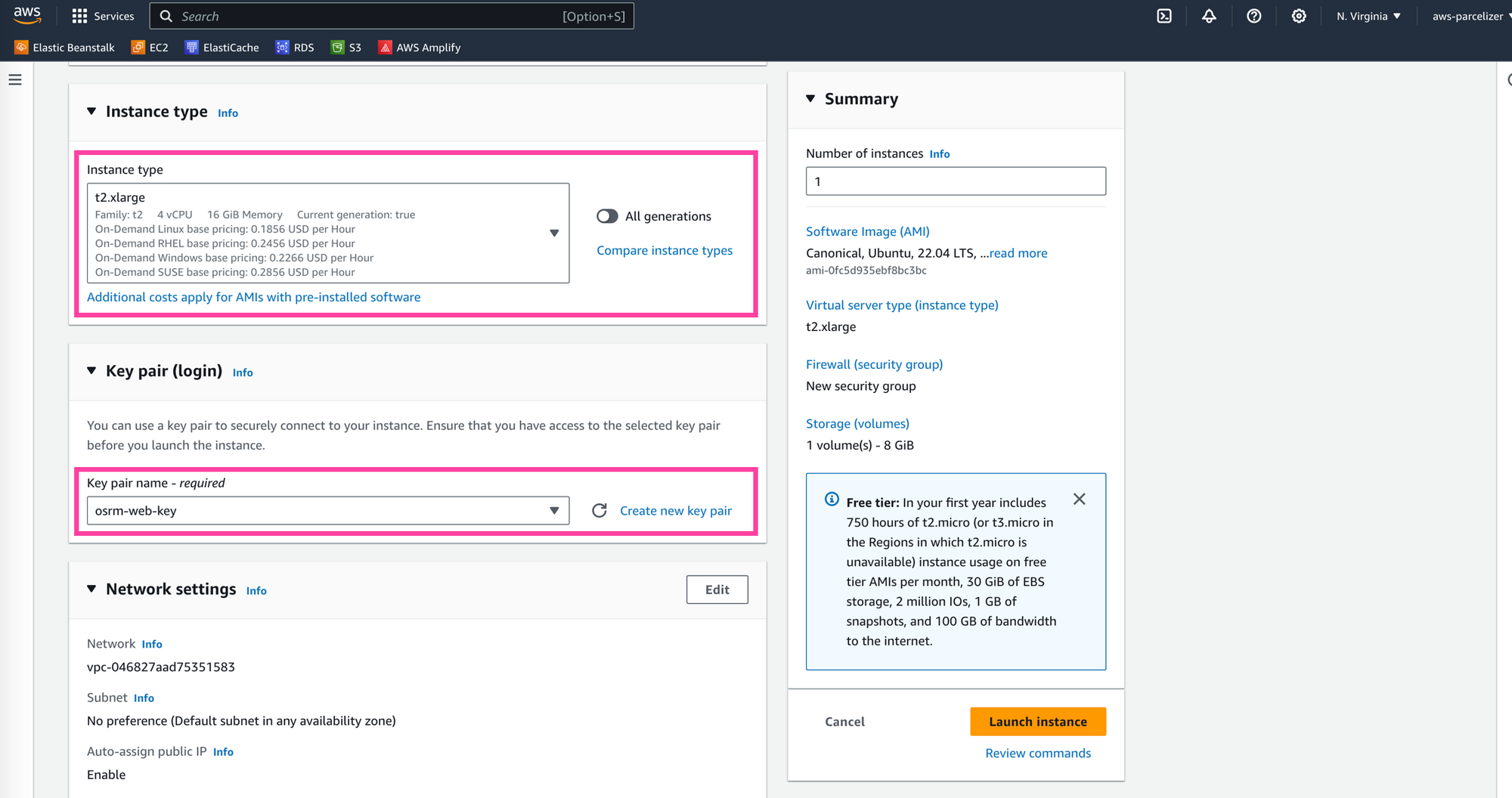Open the Instance type dropdown
This screenshot has height=798, width=1512.
[x=555, y=234]
